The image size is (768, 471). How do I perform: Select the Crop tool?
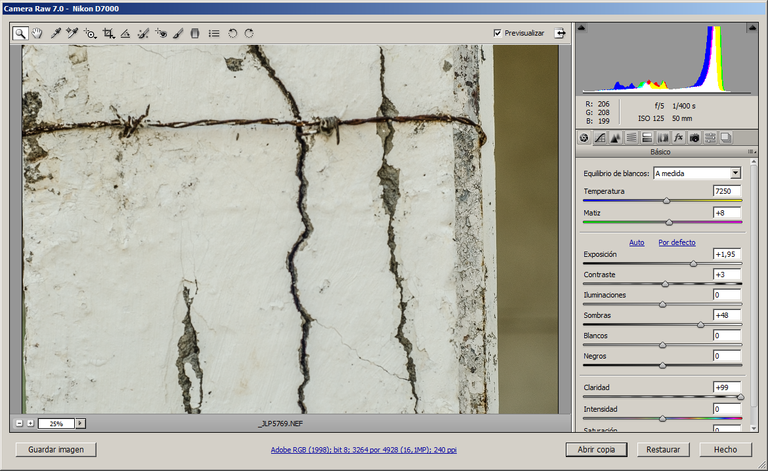pos(108,33)
